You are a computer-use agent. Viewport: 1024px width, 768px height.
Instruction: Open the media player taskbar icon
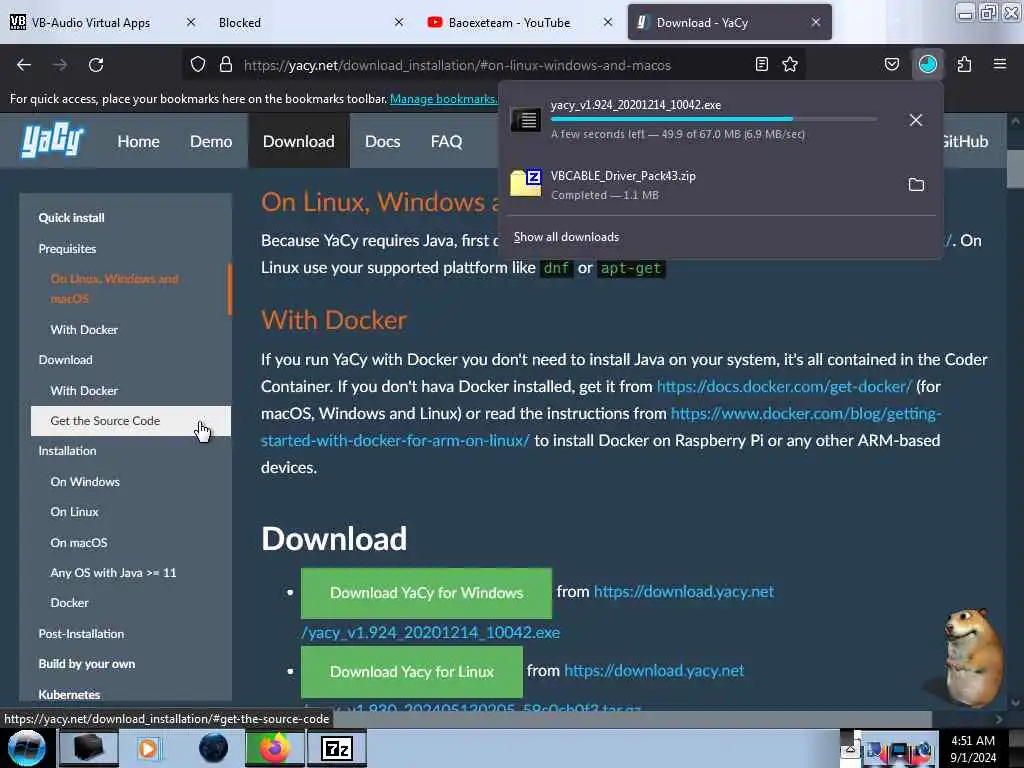tap(149, 748)
